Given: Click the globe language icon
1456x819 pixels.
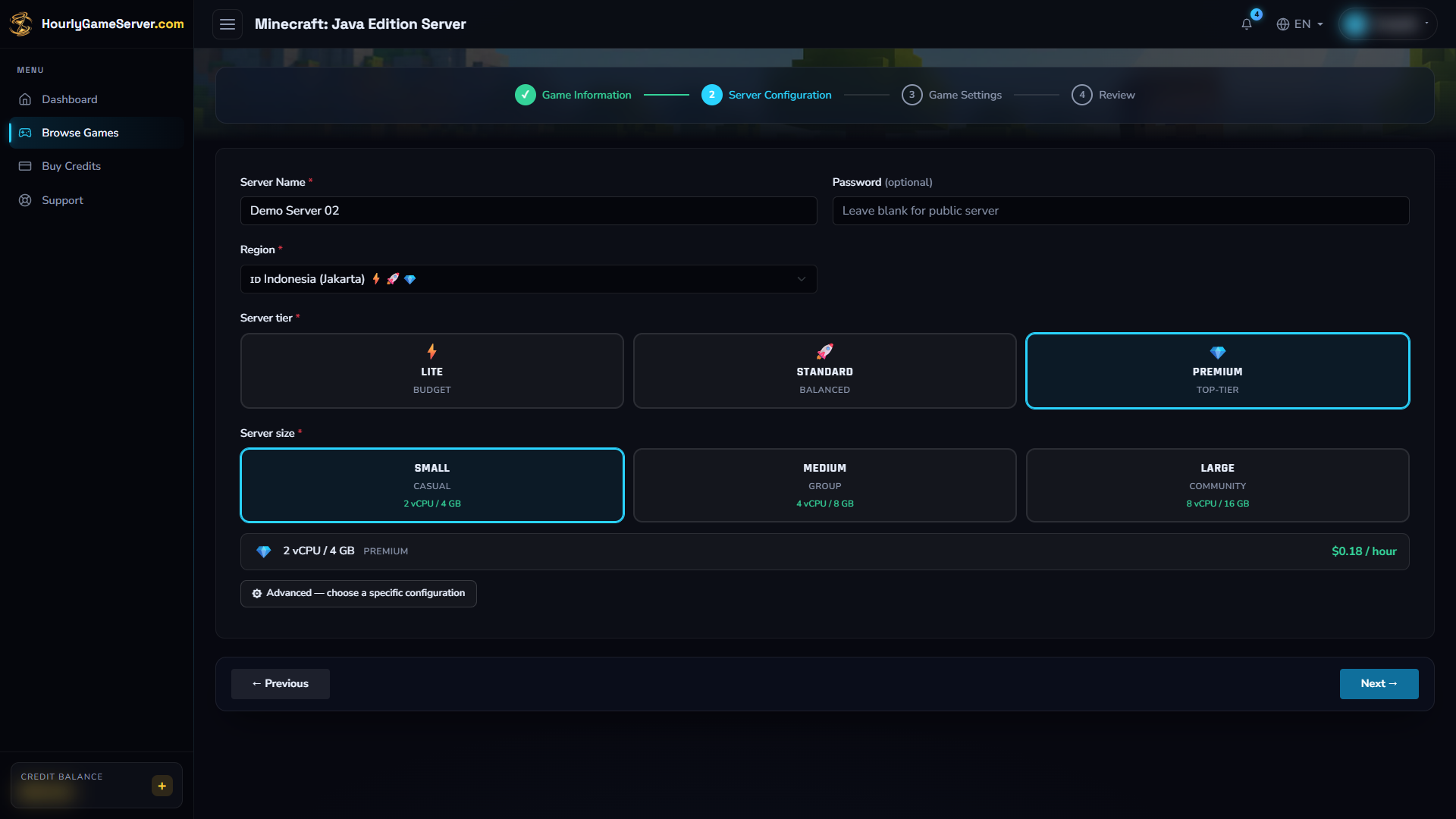Looking at the screenshot, I should 1283,24.
